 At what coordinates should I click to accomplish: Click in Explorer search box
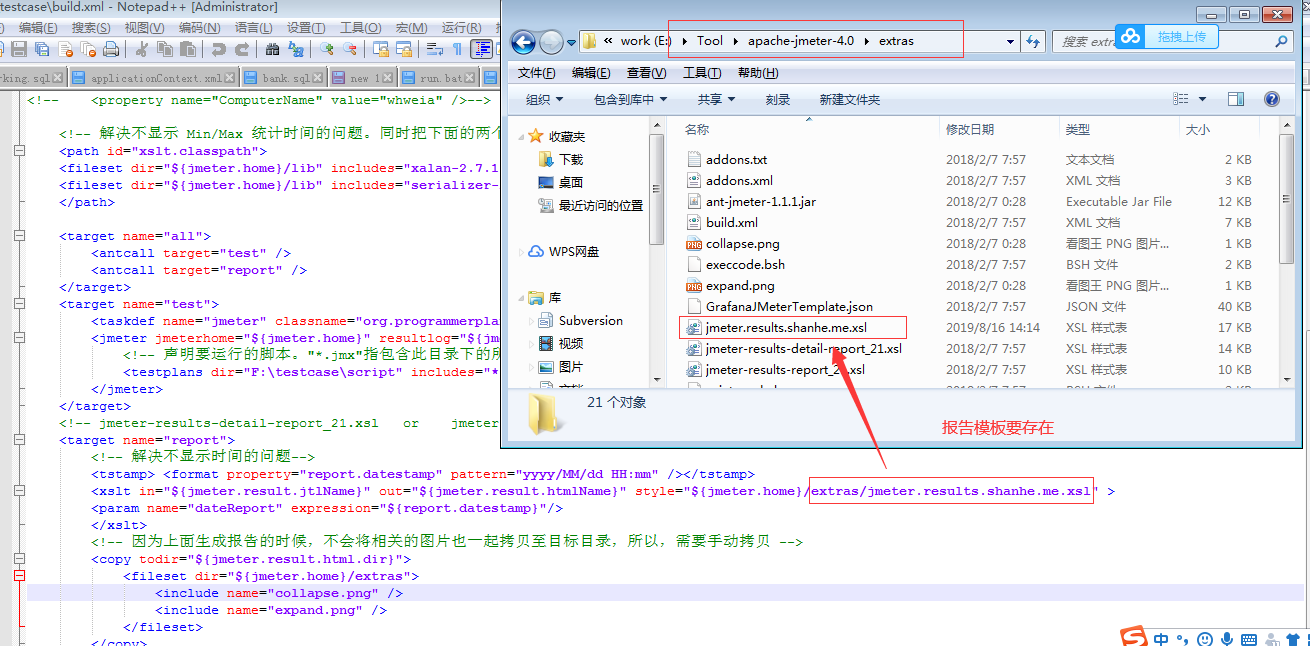click(1175, 41)
